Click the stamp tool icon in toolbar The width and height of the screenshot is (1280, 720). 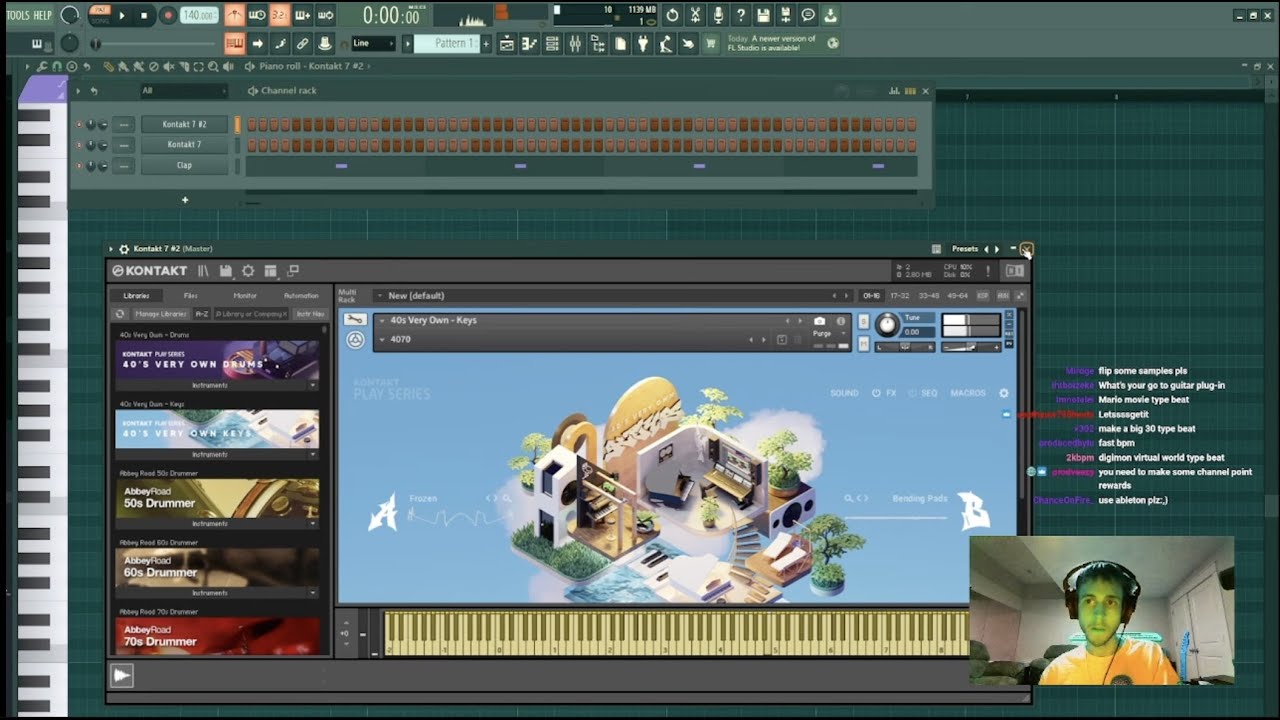coord(324,44)
